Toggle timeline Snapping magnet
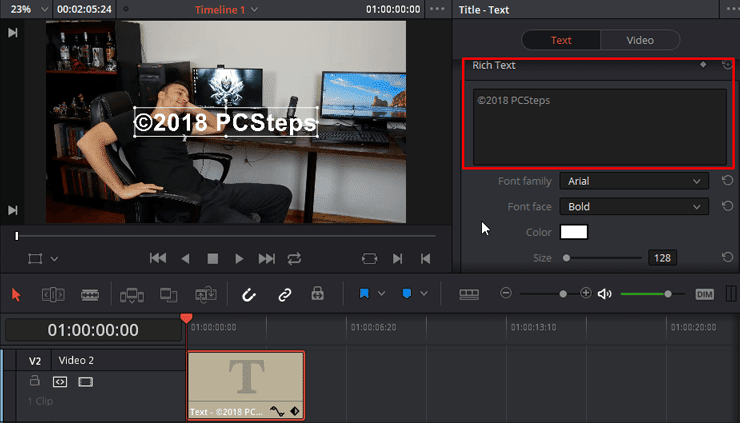 (249, 295)
